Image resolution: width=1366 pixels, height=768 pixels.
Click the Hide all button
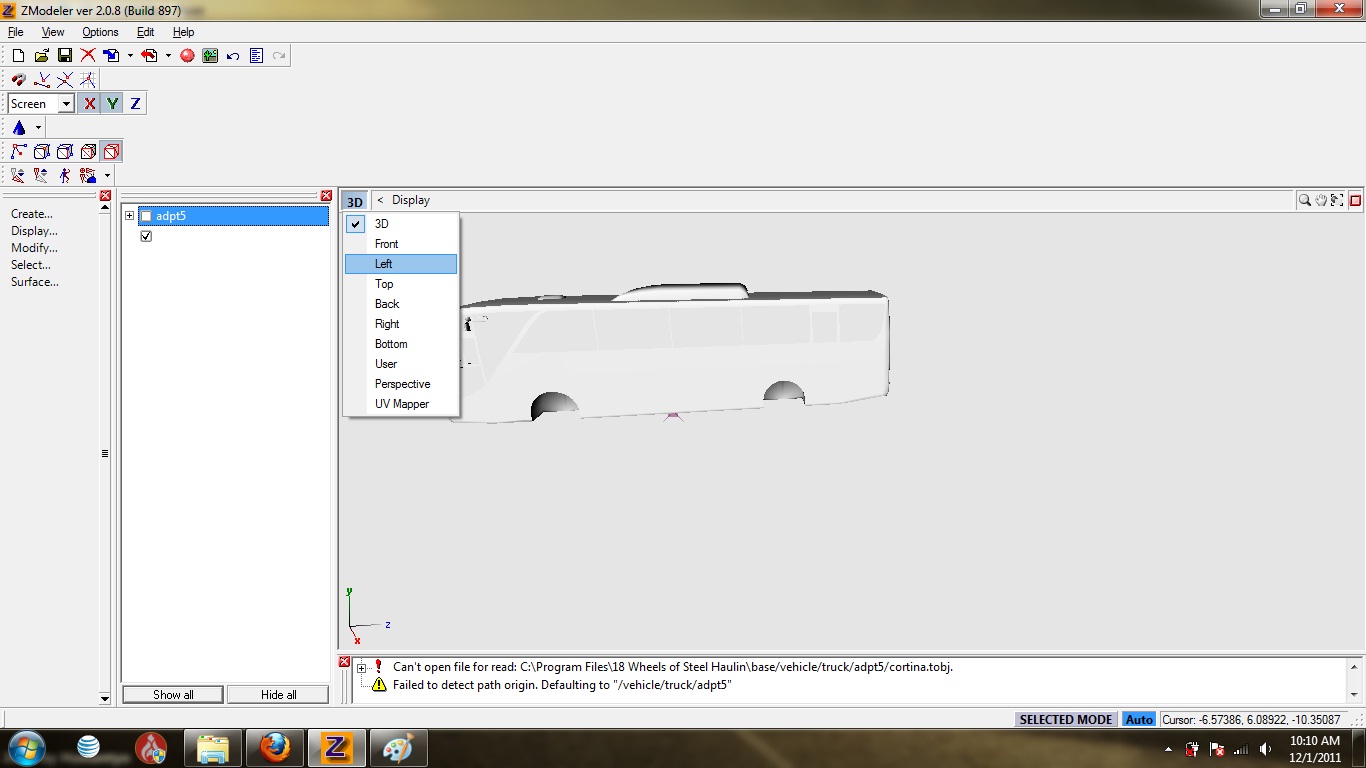point(277,694)
